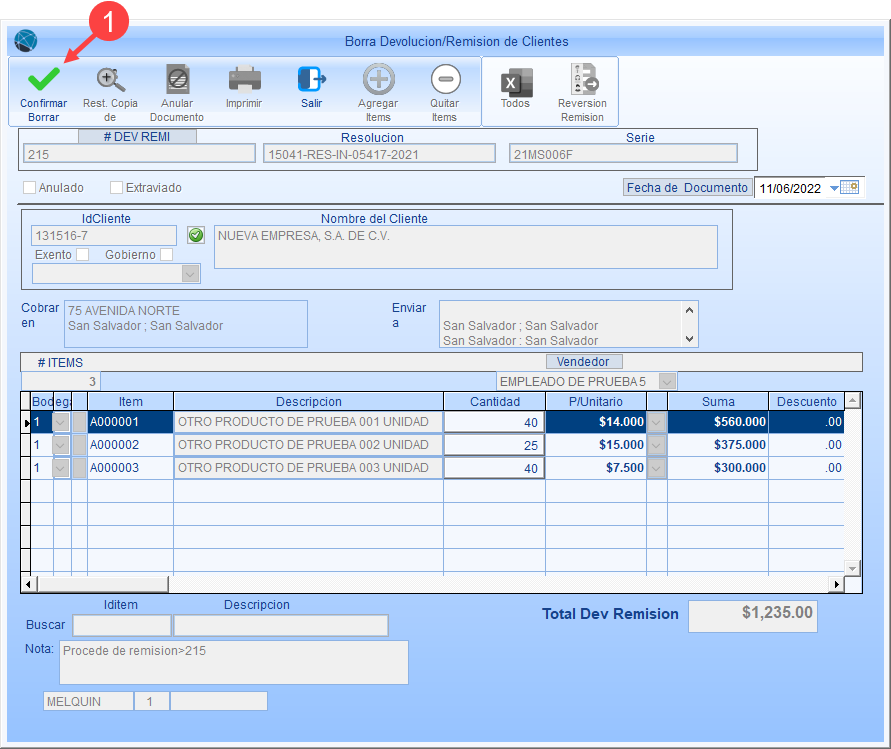This screenshot has height=749, width=891.
Task: Click the Confirmar Borrar green checkmark
Action: (43, 79)
